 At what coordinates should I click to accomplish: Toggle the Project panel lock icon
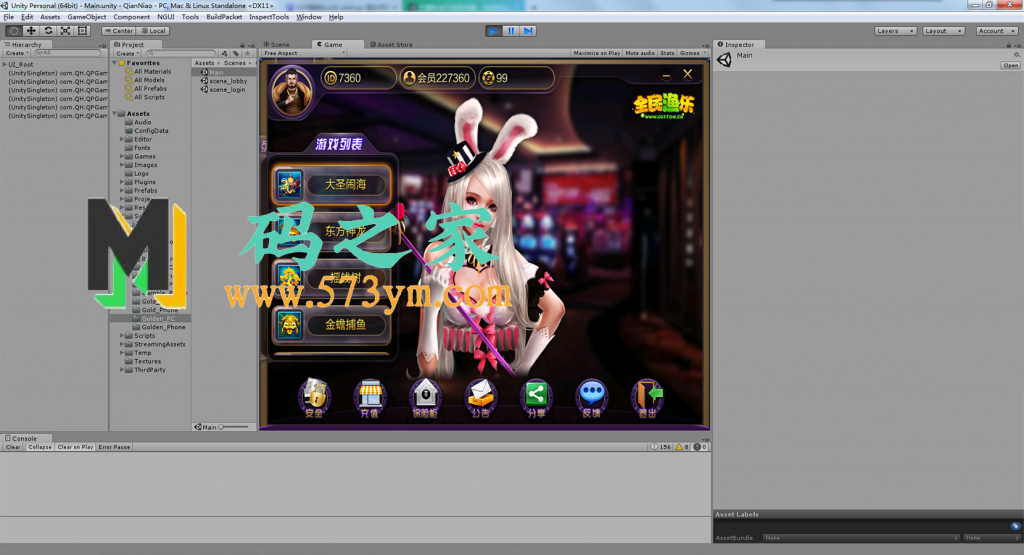coord(242,45)
